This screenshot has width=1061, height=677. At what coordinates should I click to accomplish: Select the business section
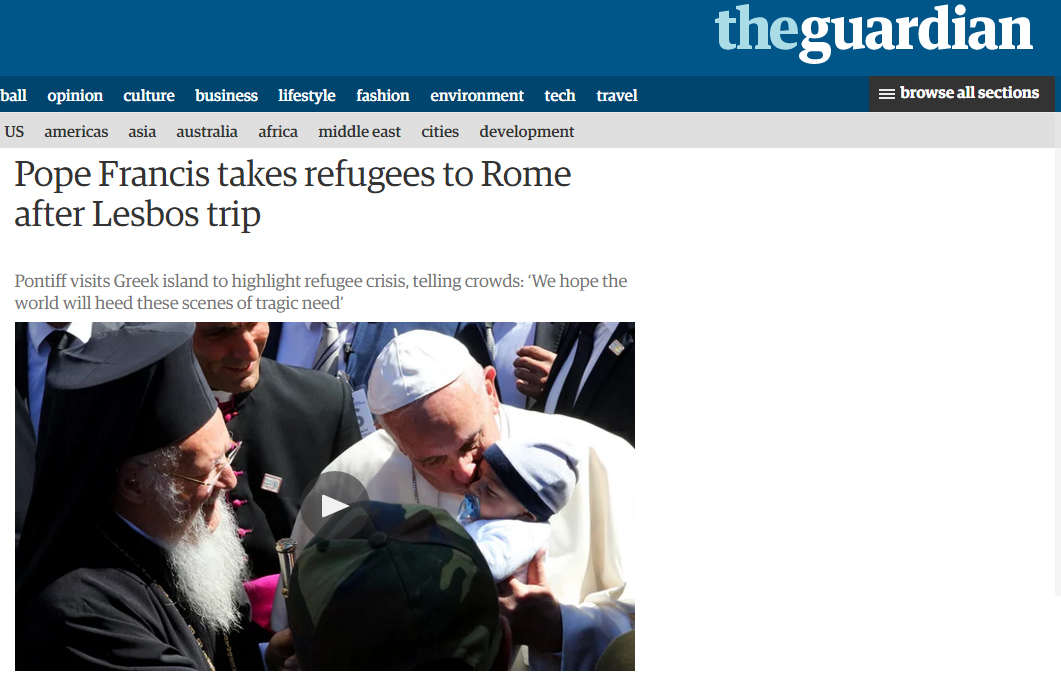(x=227, y=95)
